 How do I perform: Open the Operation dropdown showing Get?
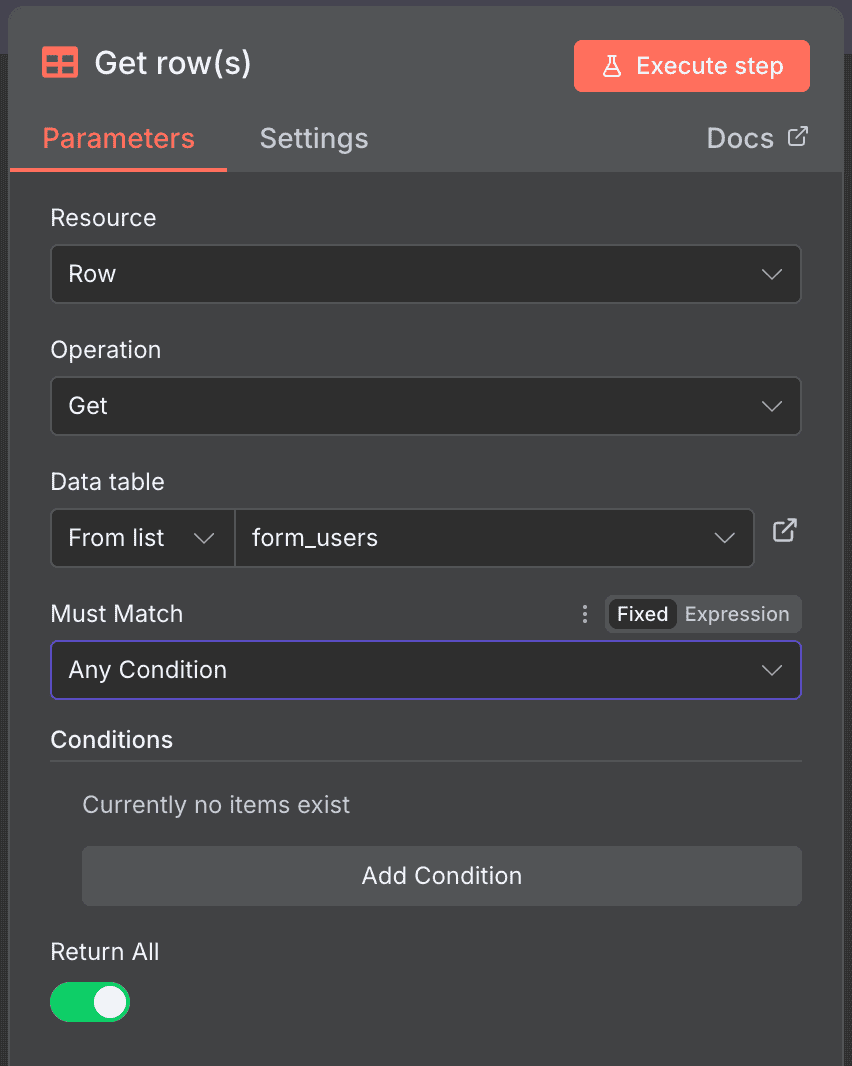click(x=425, y=406)
